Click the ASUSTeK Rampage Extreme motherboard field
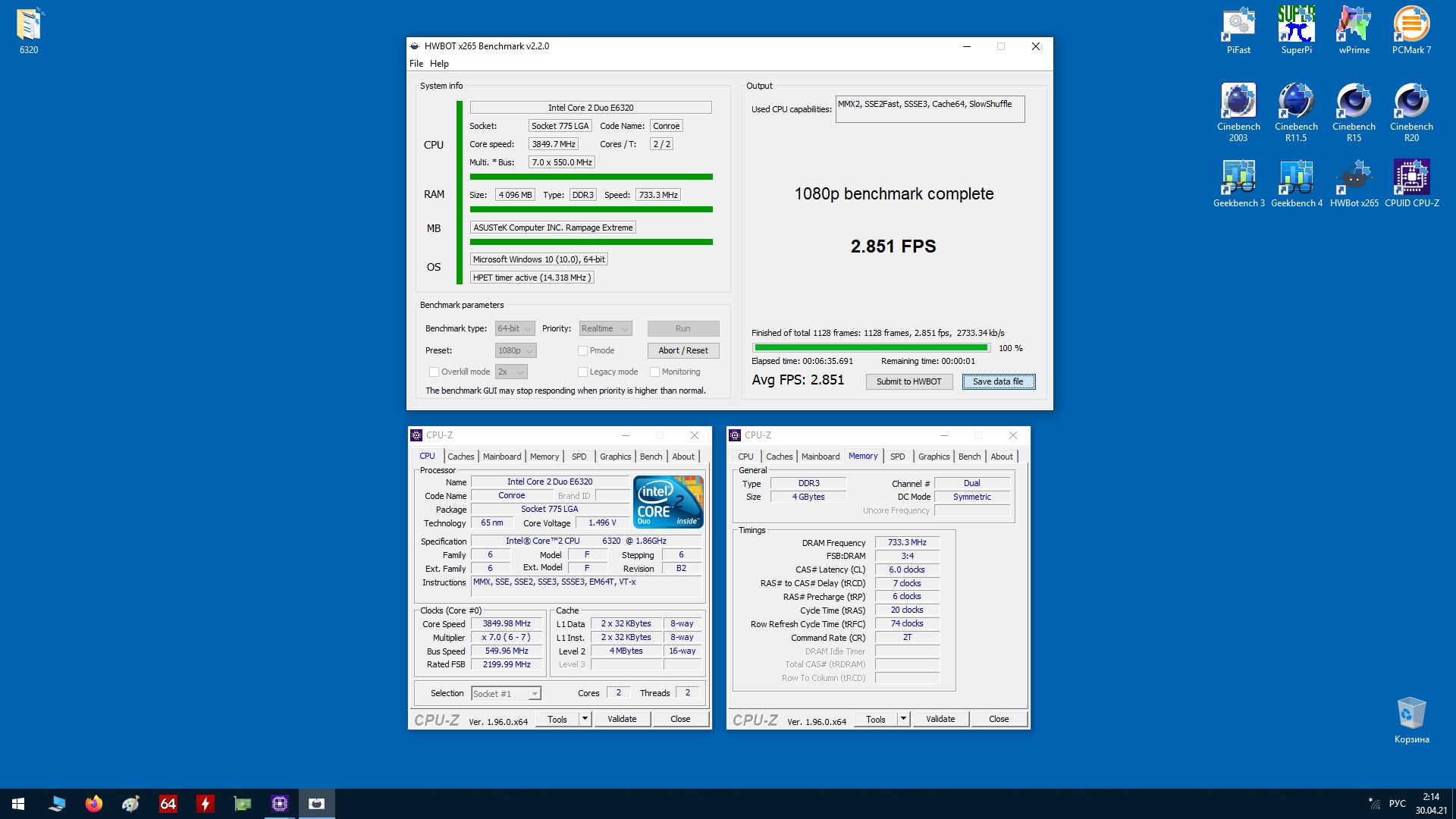The image size is (1456, 819). pos(553,227)
